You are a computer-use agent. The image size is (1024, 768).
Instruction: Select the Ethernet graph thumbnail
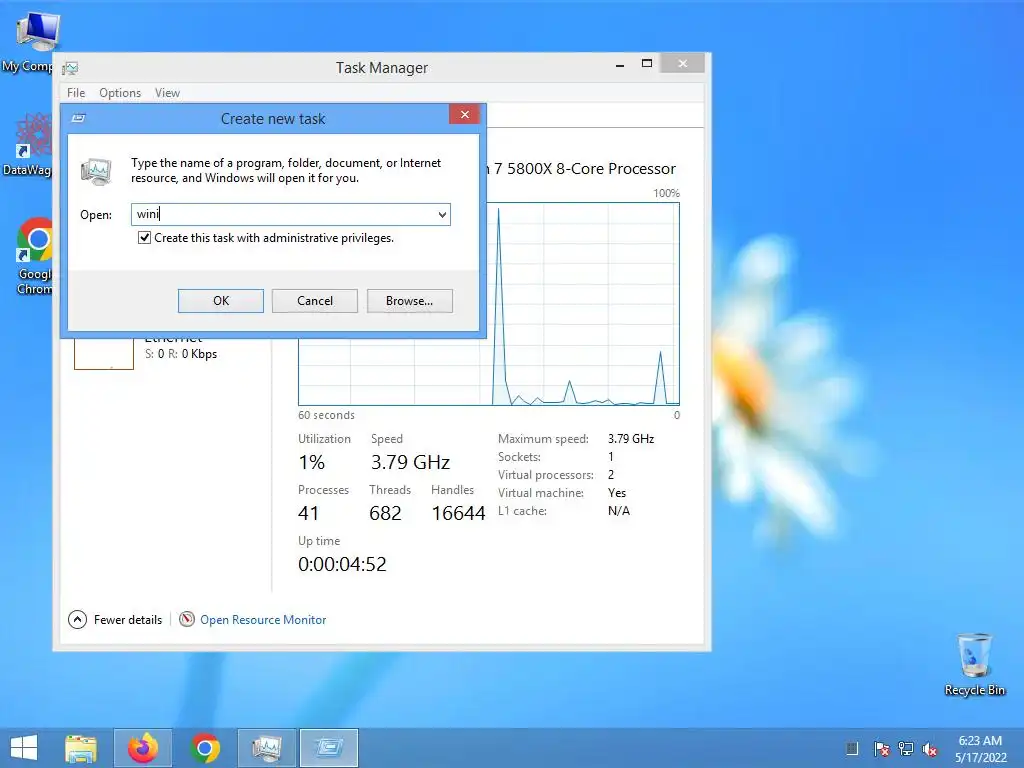[x=104, y=355]
